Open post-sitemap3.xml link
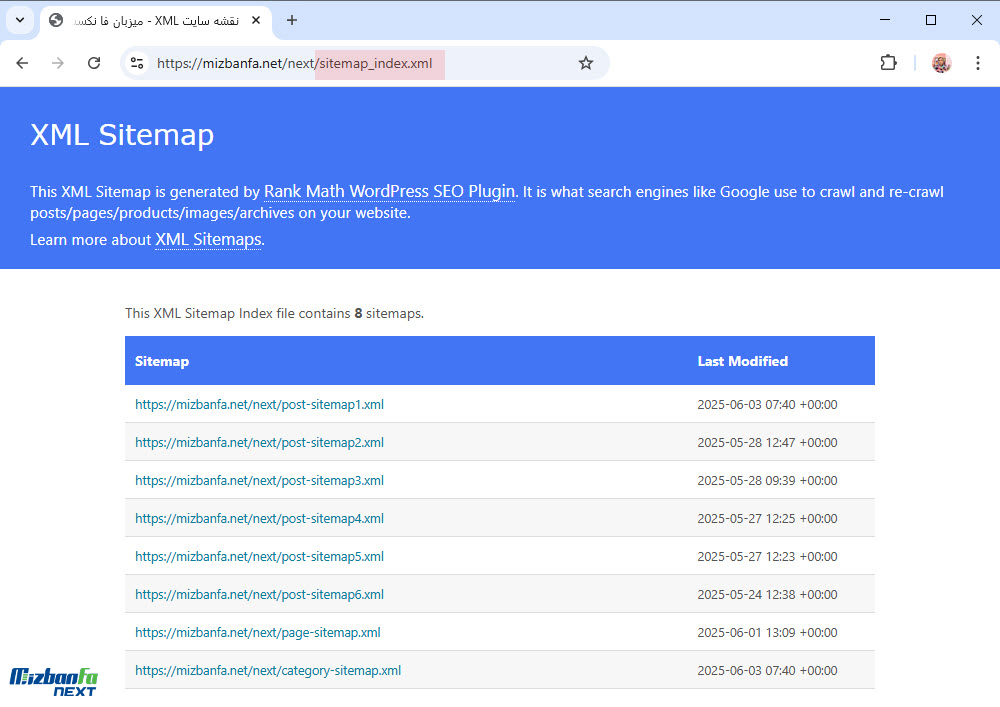1000x707 pixels. pos(260,480)
